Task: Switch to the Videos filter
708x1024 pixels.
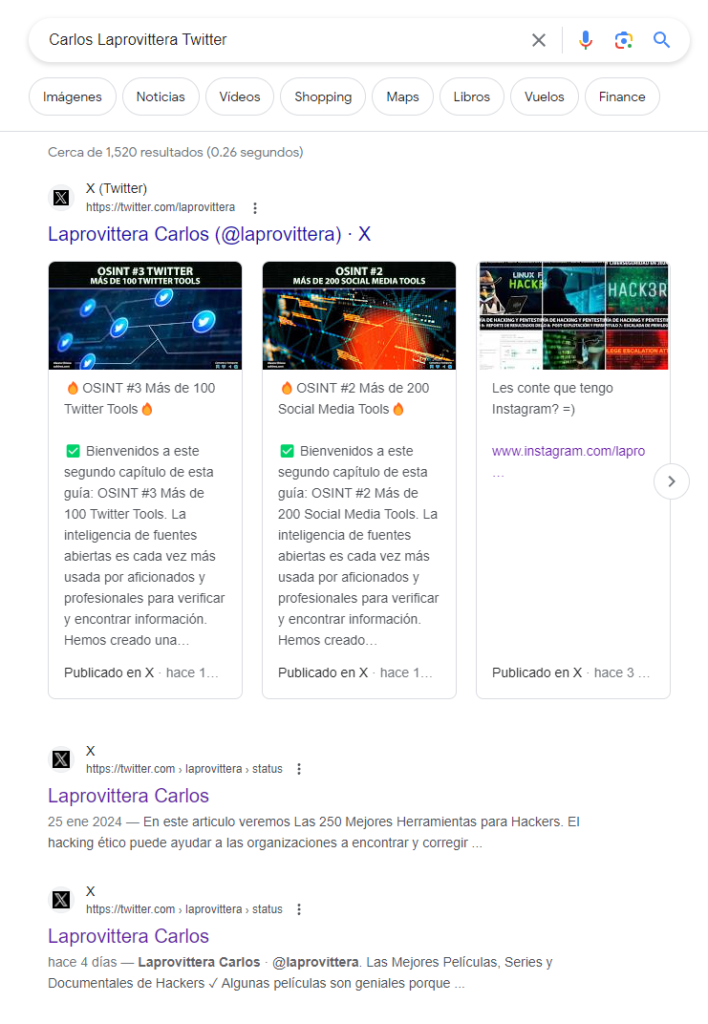Action: [240, 97]
